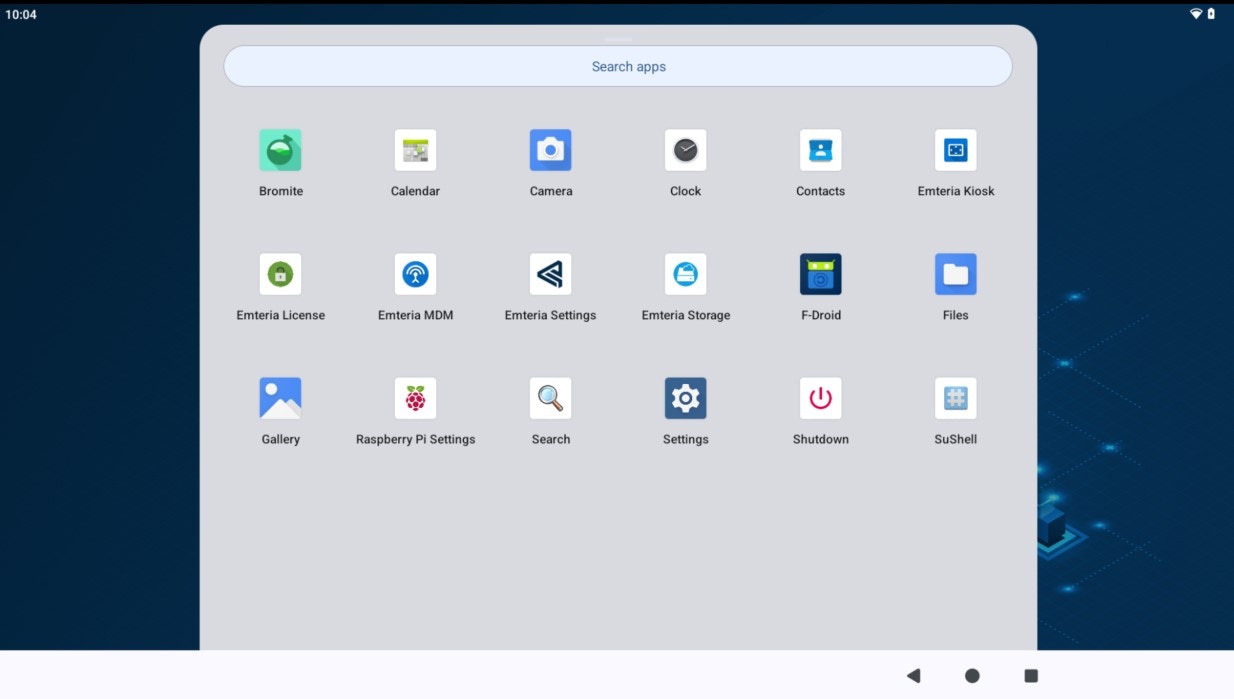Tap the Home navigation circle button

point(972,676)
